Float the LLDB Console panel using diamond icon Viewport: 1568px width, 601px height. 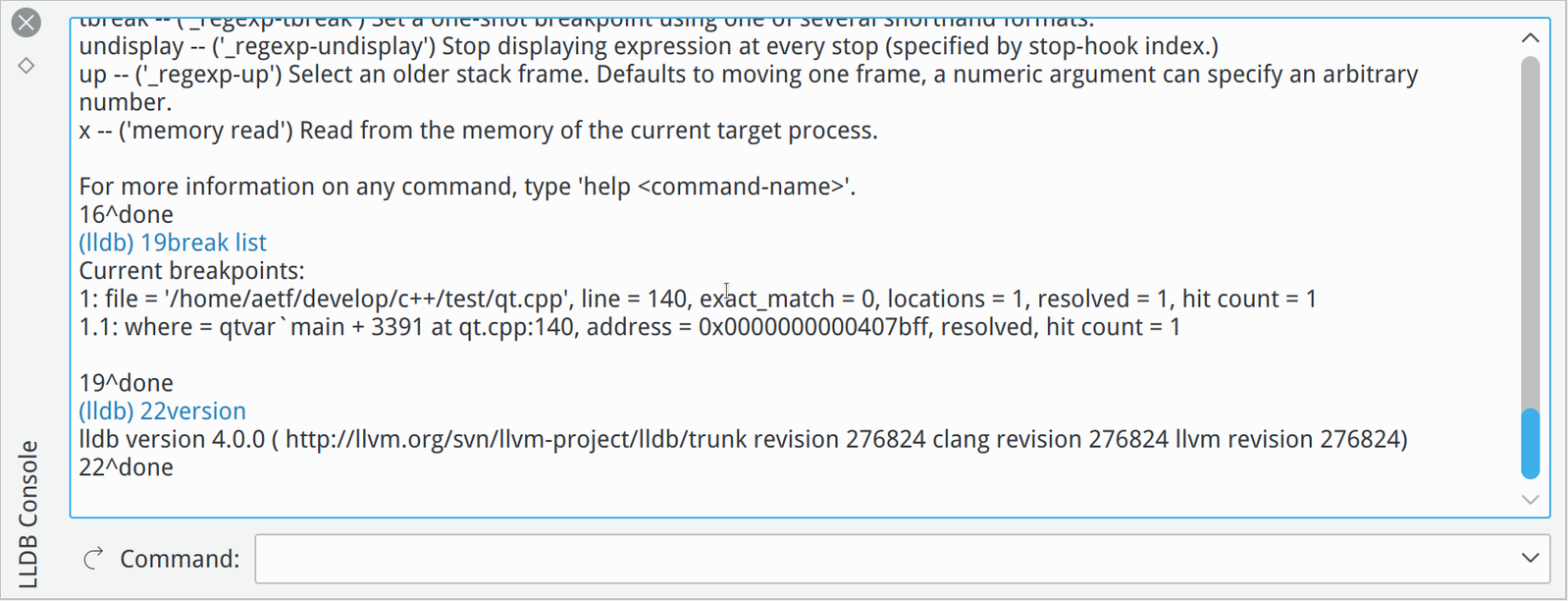(26, 66)
